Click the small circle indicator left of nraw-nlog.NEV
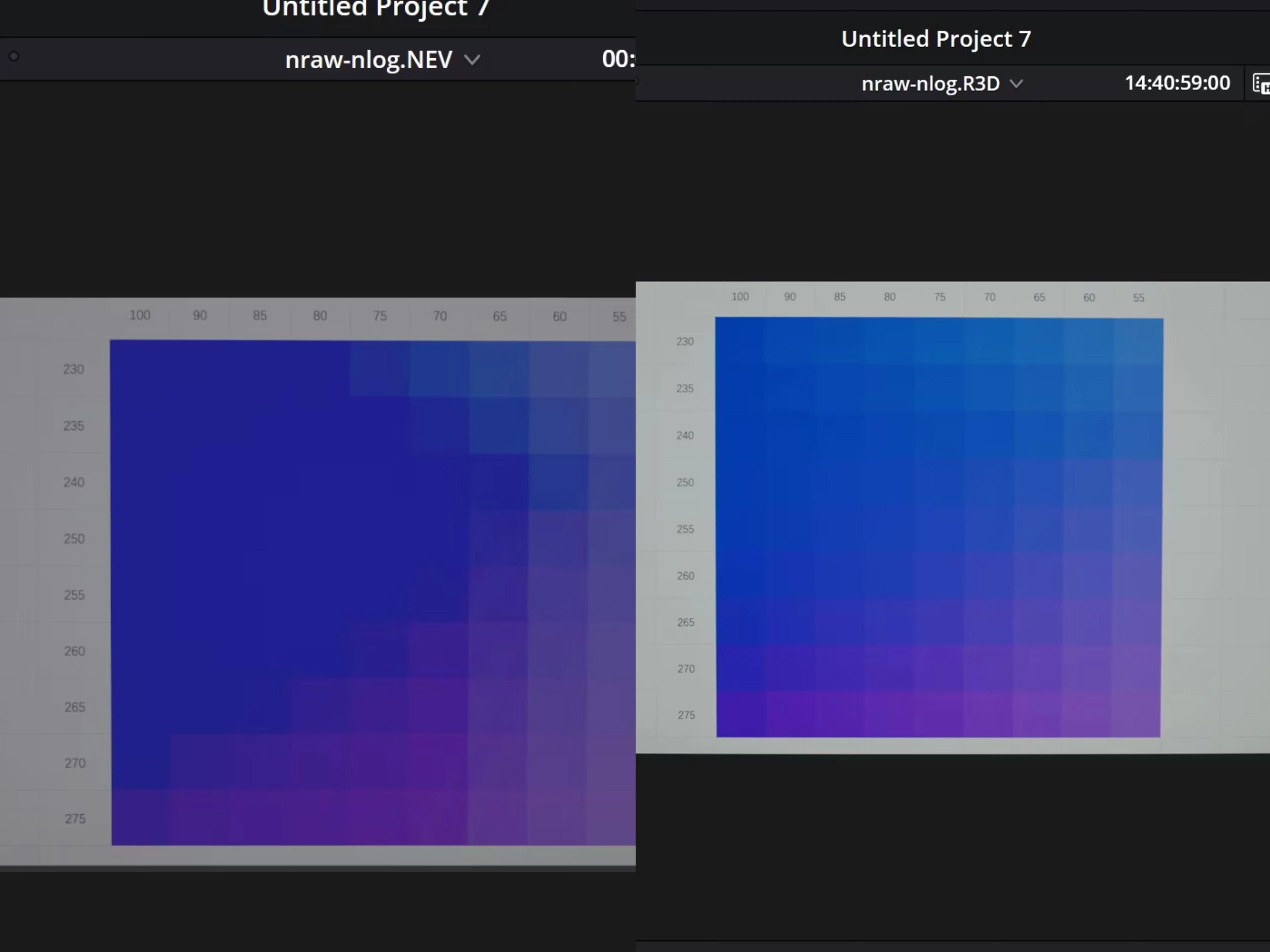 [x=14, y=56]
